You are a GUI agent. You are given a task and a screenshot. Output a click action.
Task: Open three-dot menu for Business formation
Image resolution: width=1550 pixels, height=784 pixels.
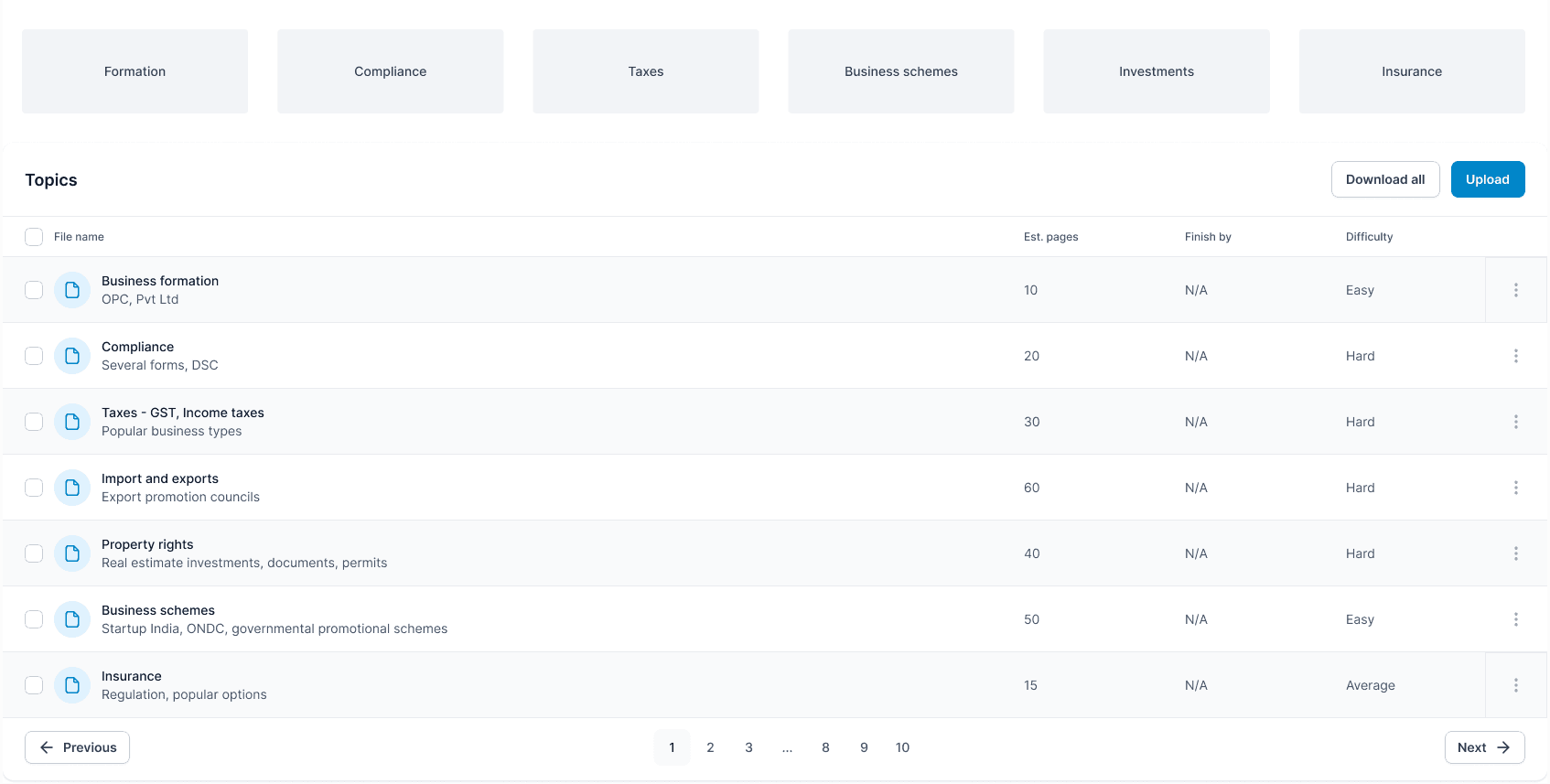[1515, 290]
